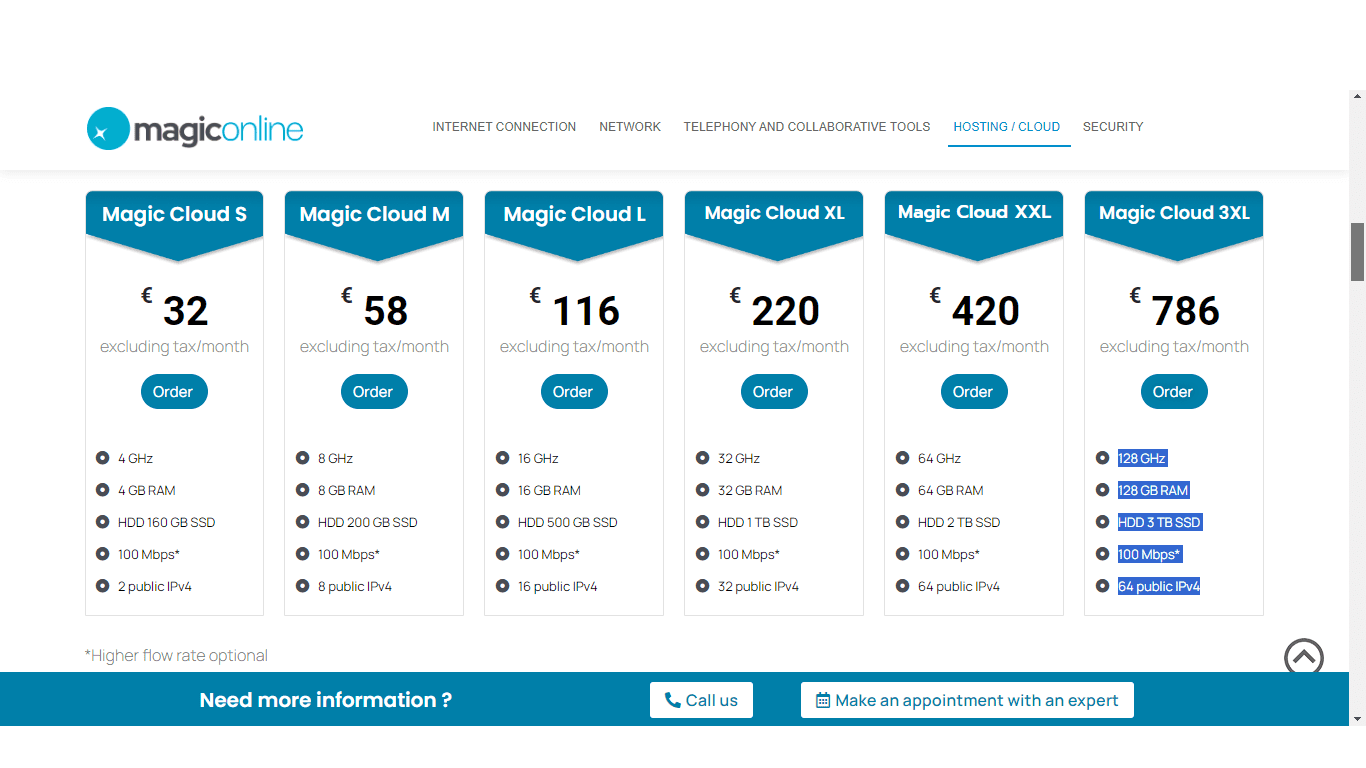Click 'HDD 500 GB SSD' text

click(568, 522)
